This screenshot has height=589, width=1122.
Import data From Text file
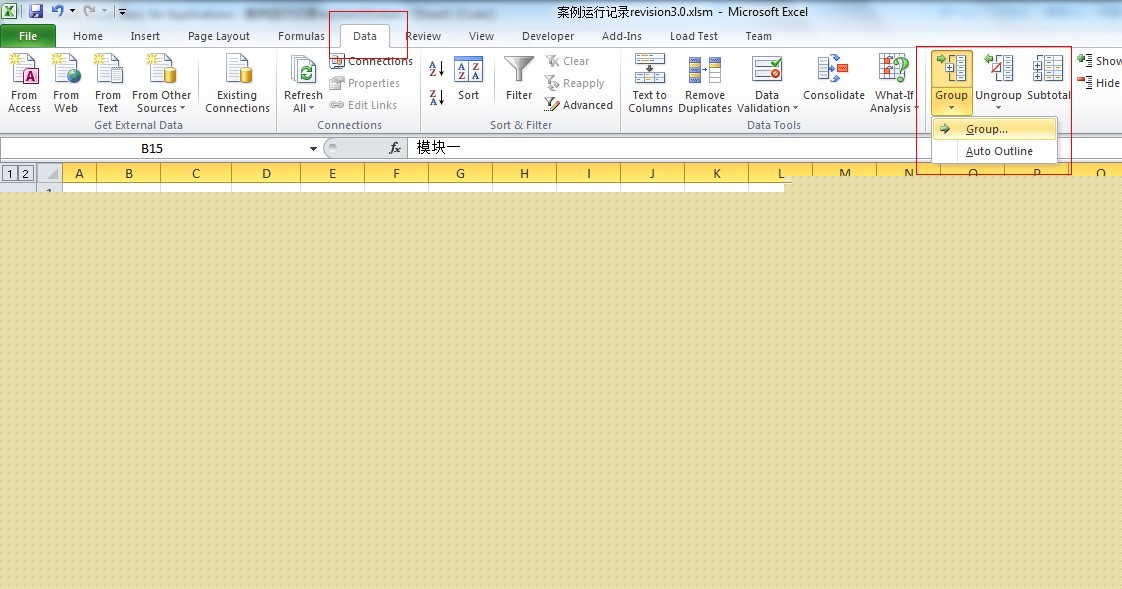[x=108, y=83]
